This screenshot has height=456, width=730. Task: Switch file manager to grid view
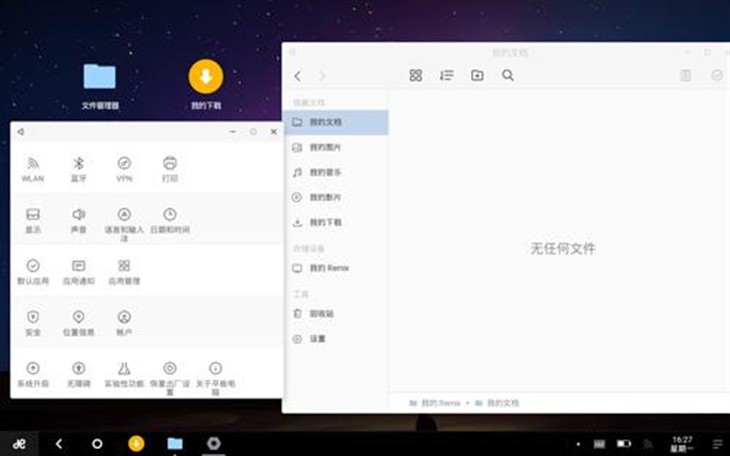pos(416,75)
